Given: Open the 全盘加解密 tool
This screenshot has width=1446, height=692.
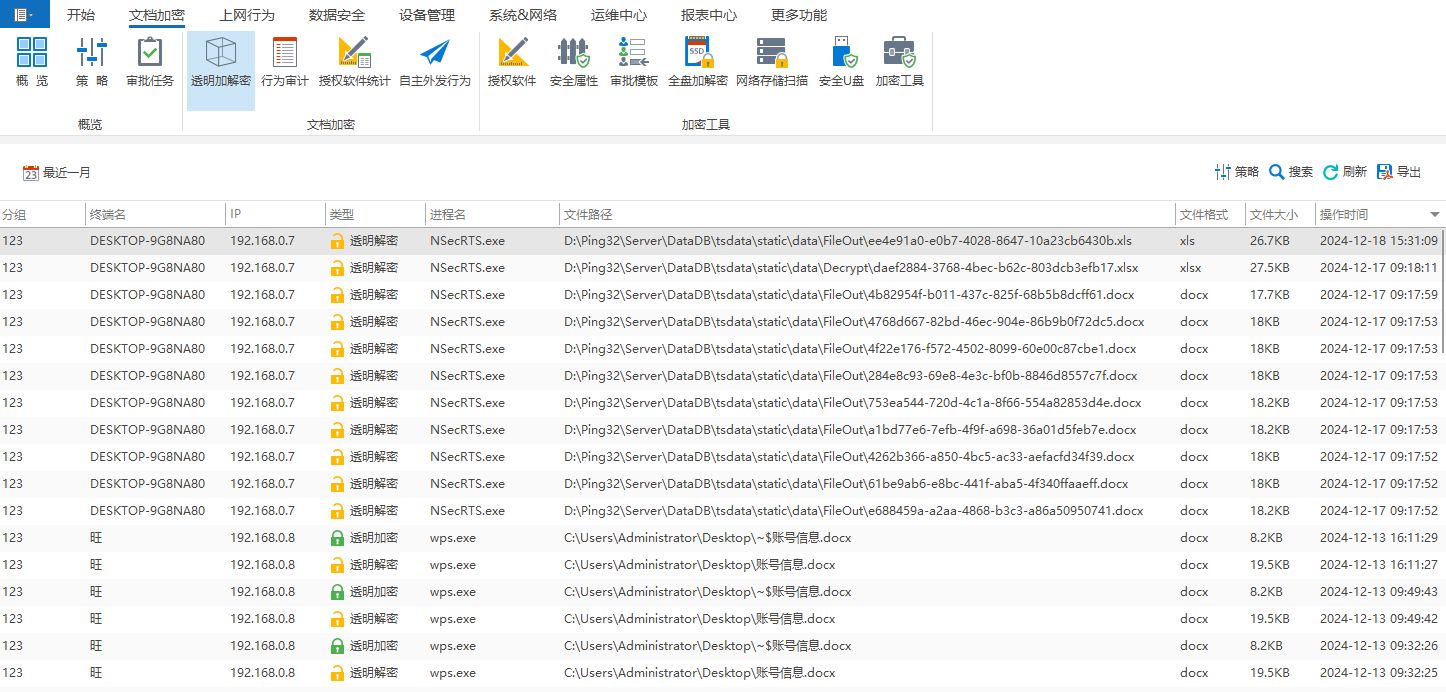Looking at the screenshot, I should click(697, 62).
